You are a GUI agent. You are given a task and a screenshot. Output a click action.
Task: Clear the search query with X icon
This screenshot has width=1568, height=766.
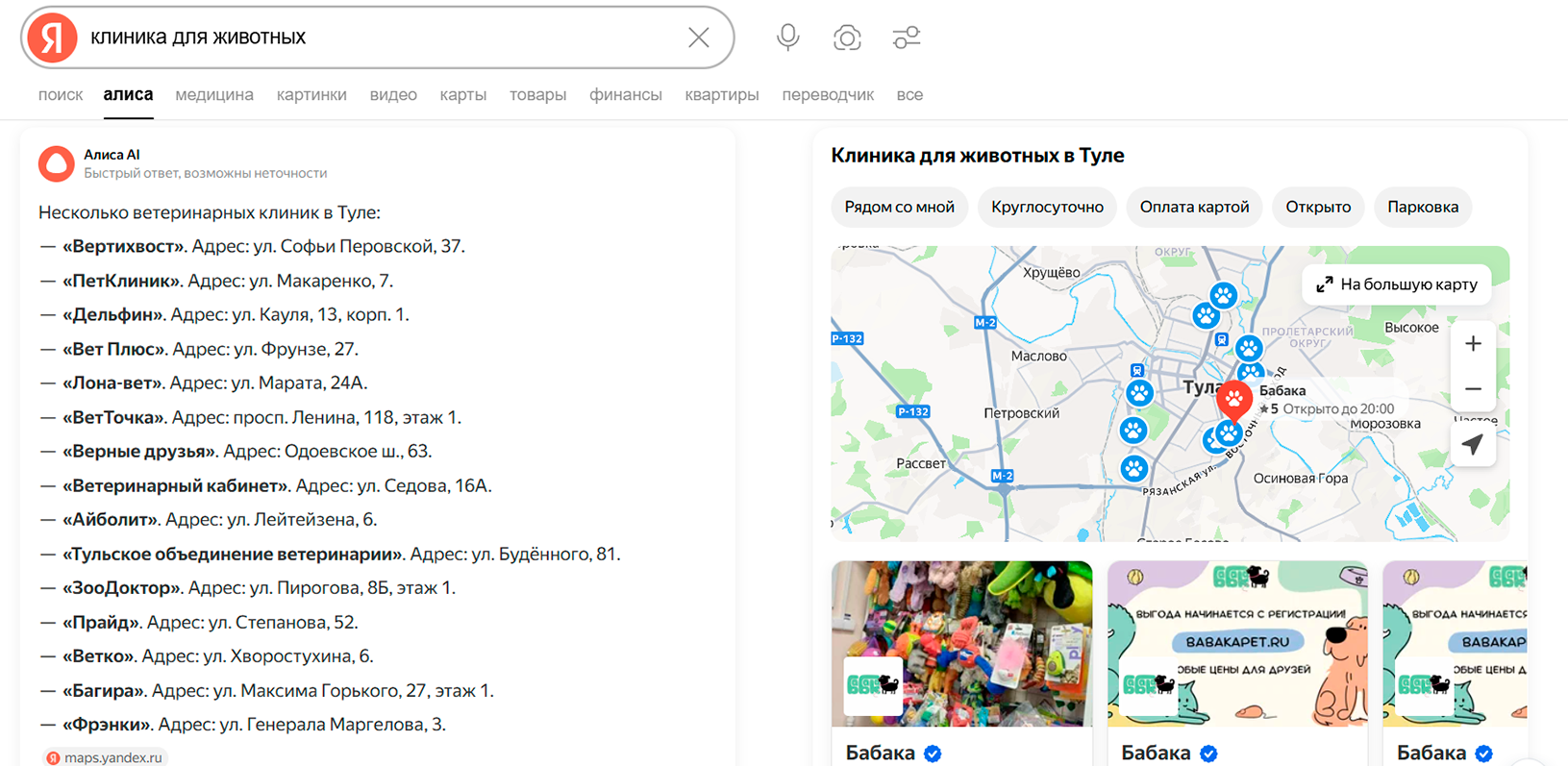[x=699, y=37]
